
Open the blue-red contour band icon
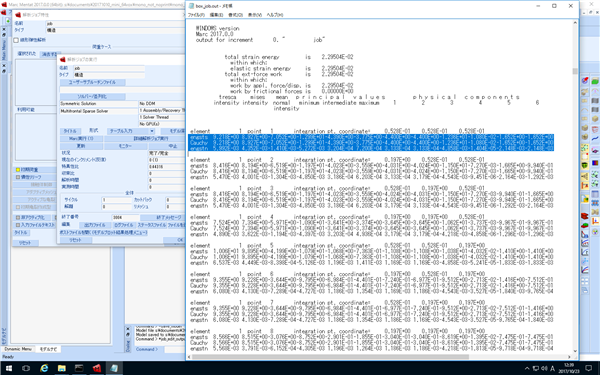tap(595, 163)
